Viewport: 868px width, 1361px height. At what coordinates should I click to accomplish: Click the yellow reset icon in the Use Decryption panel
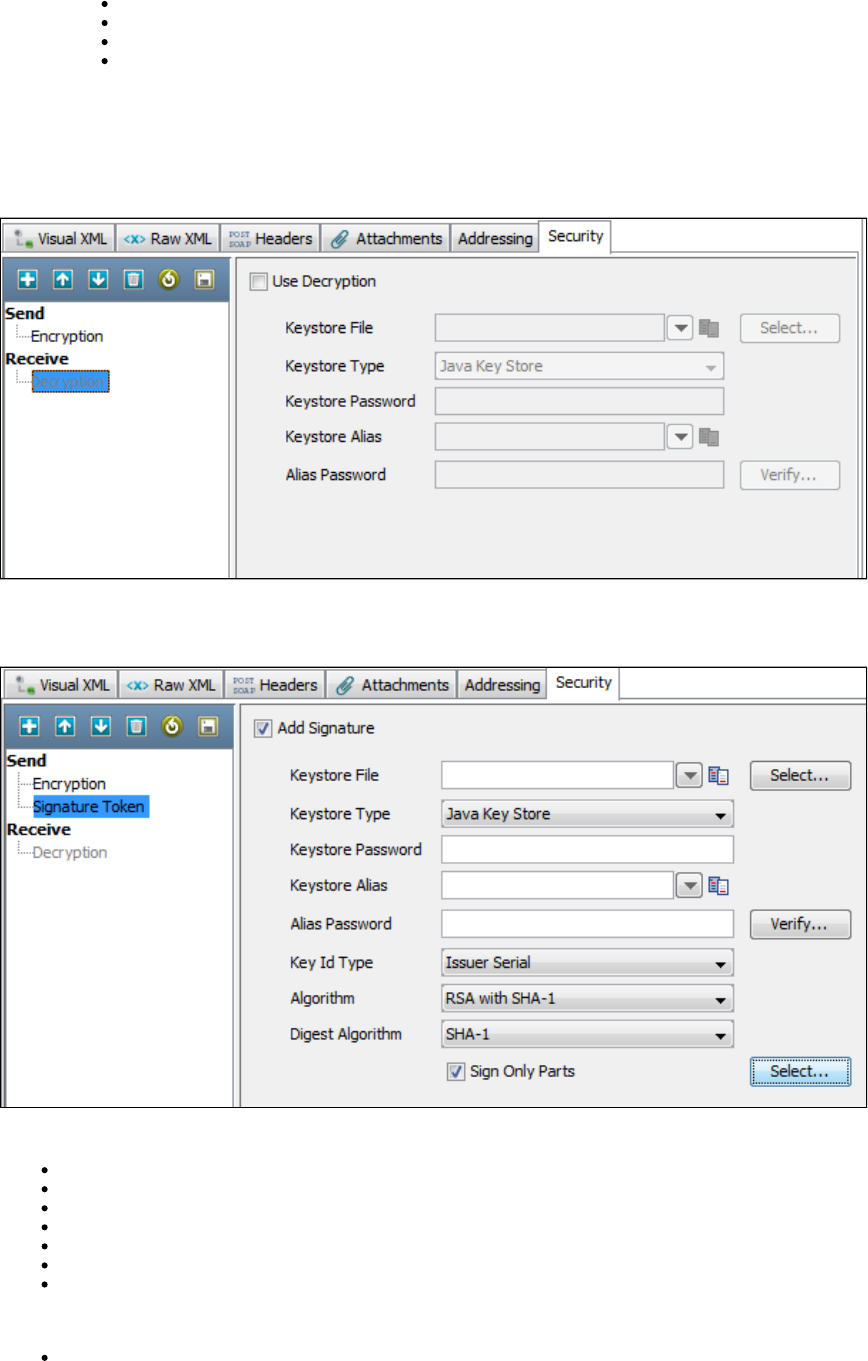click(x=168, y=279)
